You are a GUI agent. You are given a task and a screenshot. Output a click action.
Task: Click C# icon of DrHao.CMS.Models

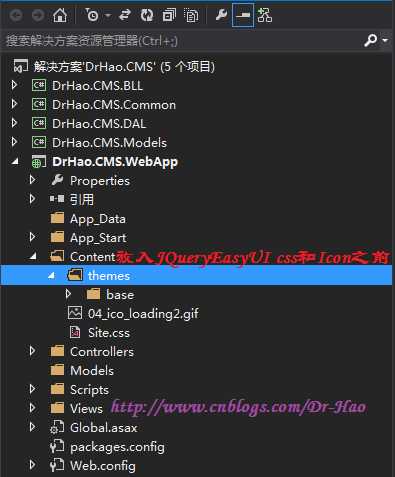coord(39,142)
